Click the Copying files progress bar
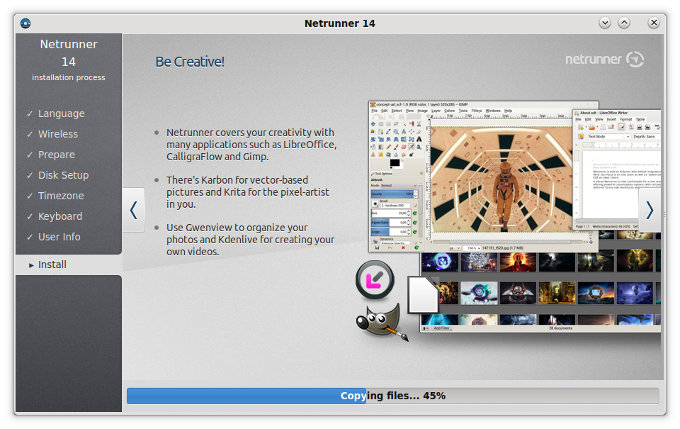The image size is (680, 429). pyautogui.click(x=393, y=396)
